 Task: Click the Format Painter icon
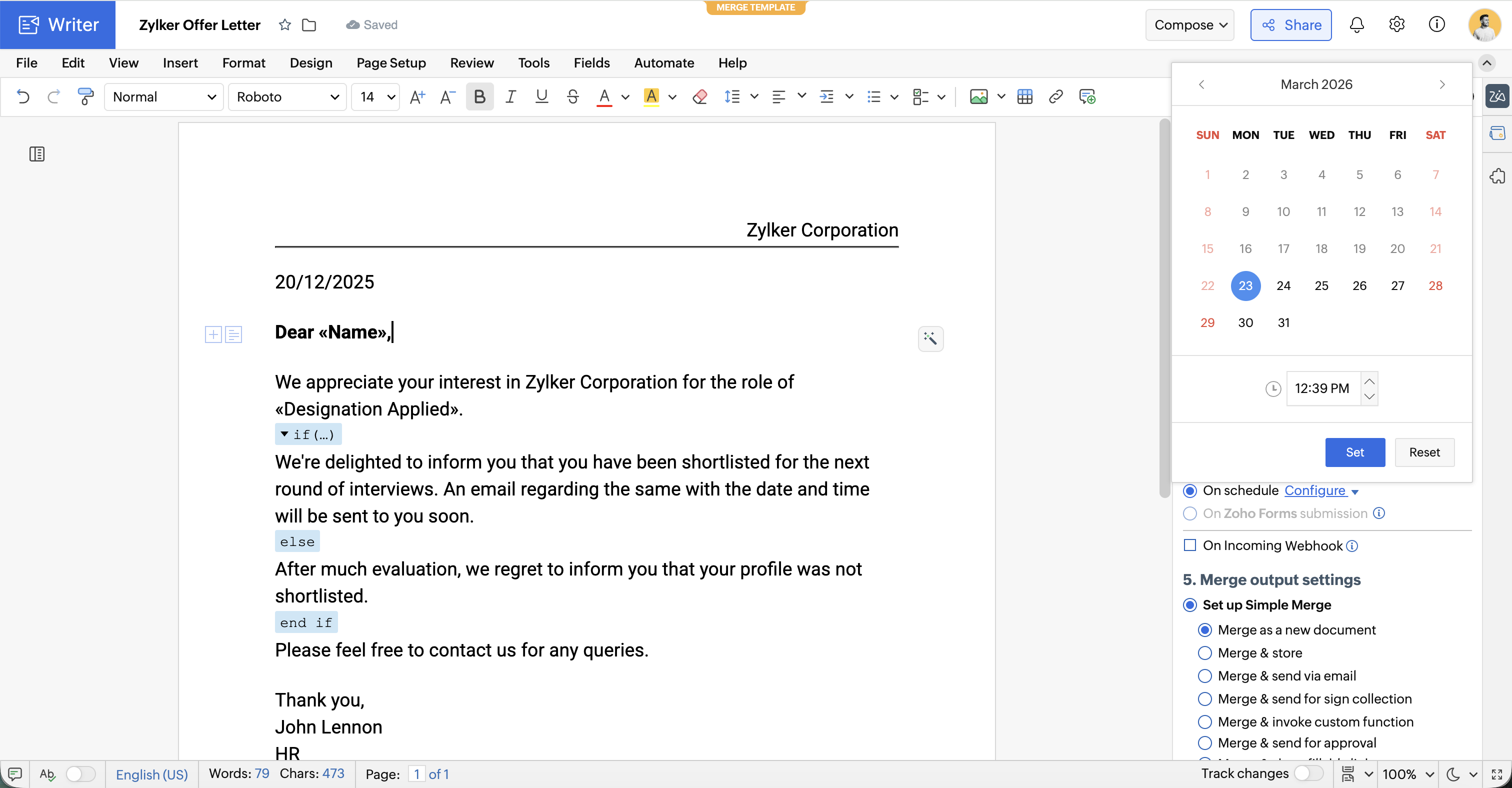click(x=85, y=96)
